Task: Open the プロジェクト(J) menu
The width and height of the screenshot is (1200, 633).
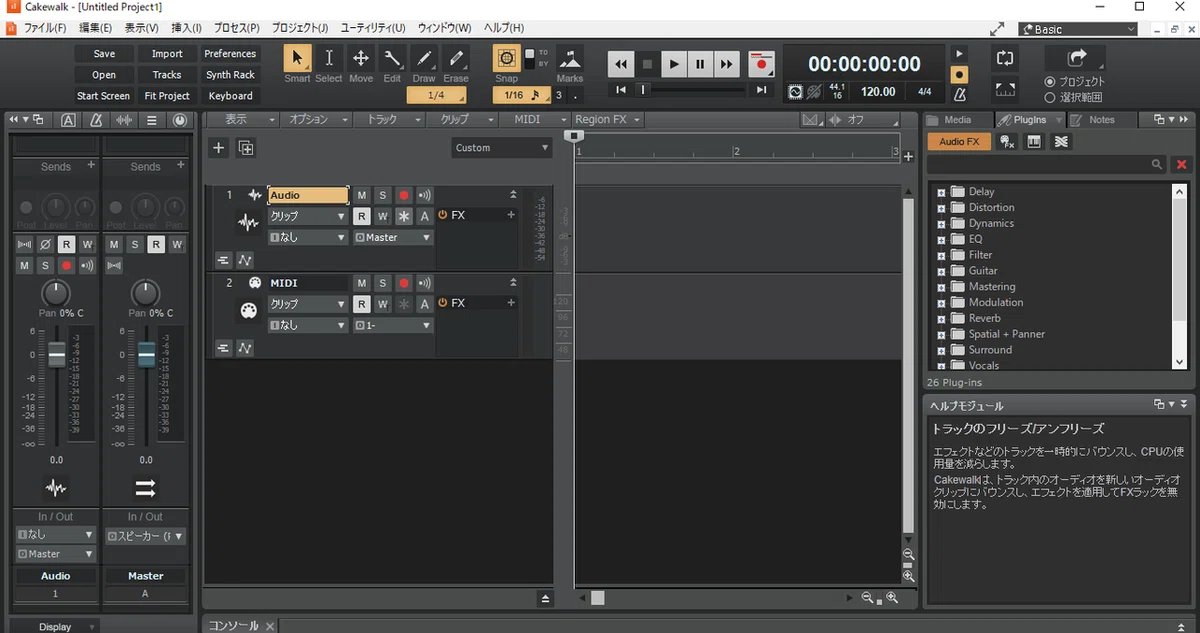Action: point(299,28)
